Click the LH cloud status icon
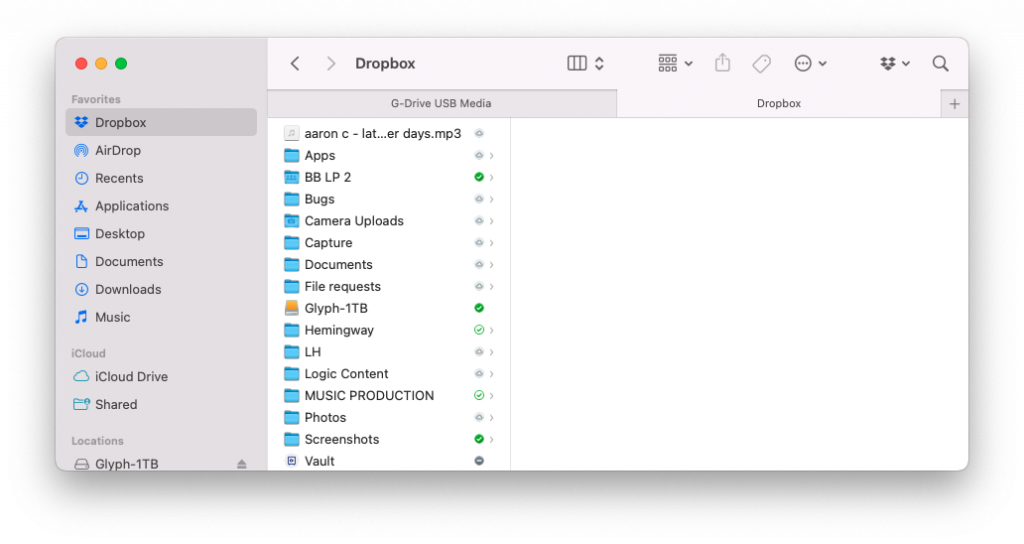1024x544 pixels. [479, 352]
